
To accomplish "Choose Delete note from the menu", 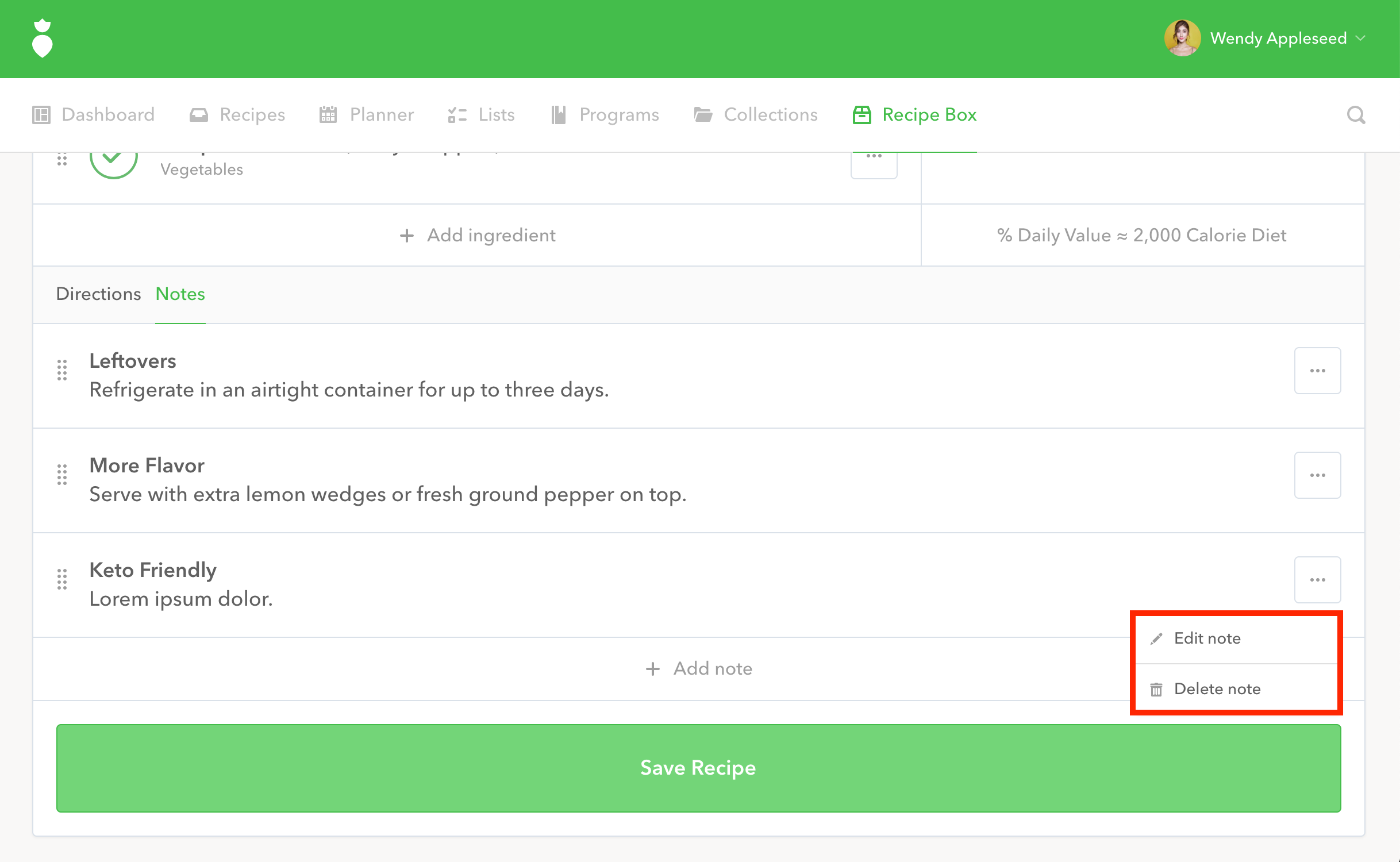I will [x=1217, y=689].
